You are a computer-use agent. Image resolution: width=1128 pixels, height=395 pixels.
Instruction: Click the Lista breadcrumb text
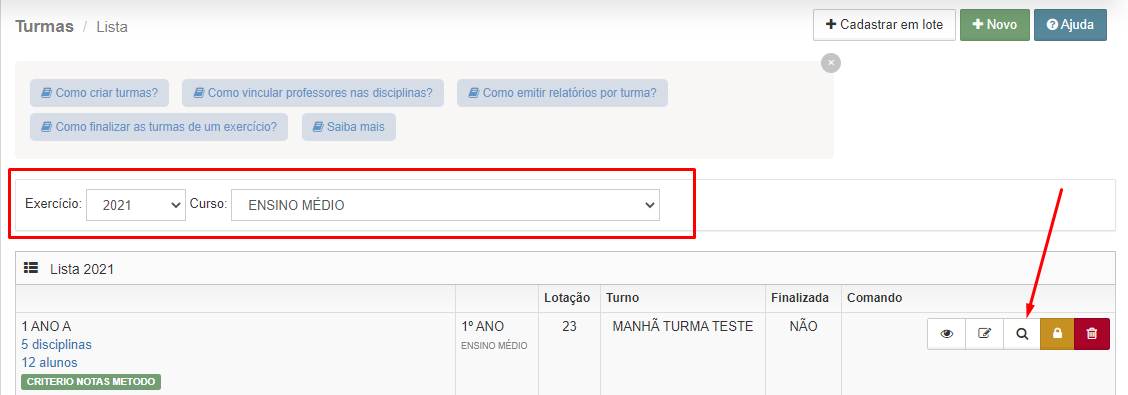(112, 27)
